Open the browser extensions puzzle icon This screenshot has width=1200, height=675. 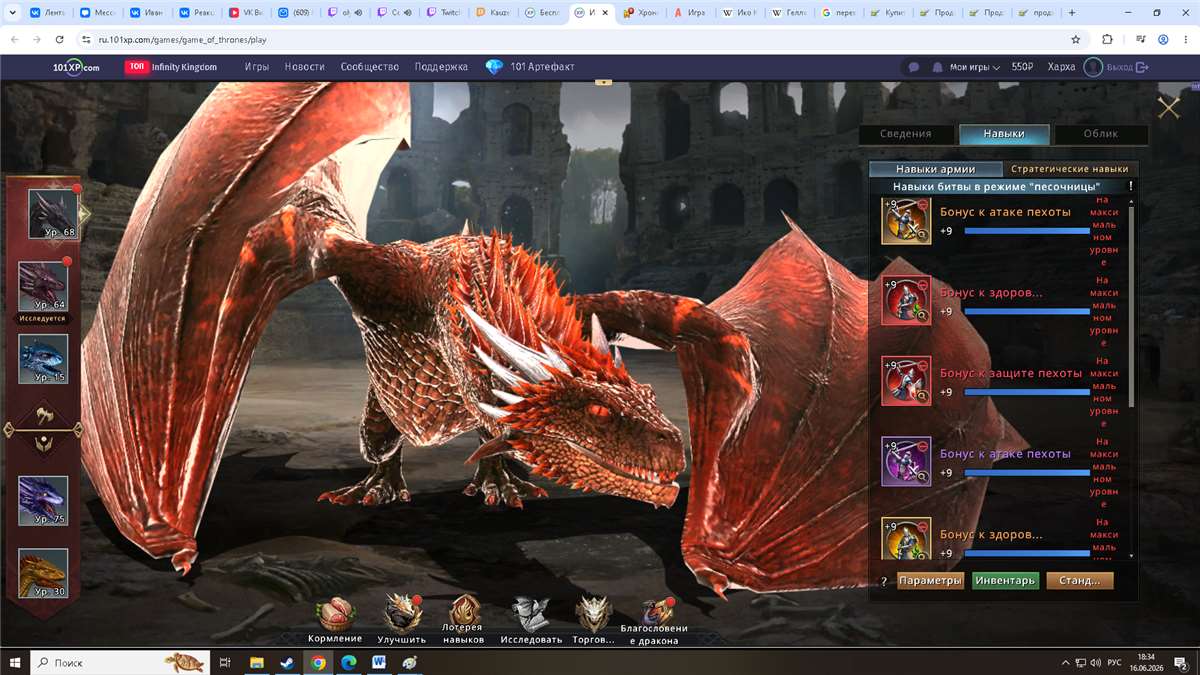(1107, 39)
